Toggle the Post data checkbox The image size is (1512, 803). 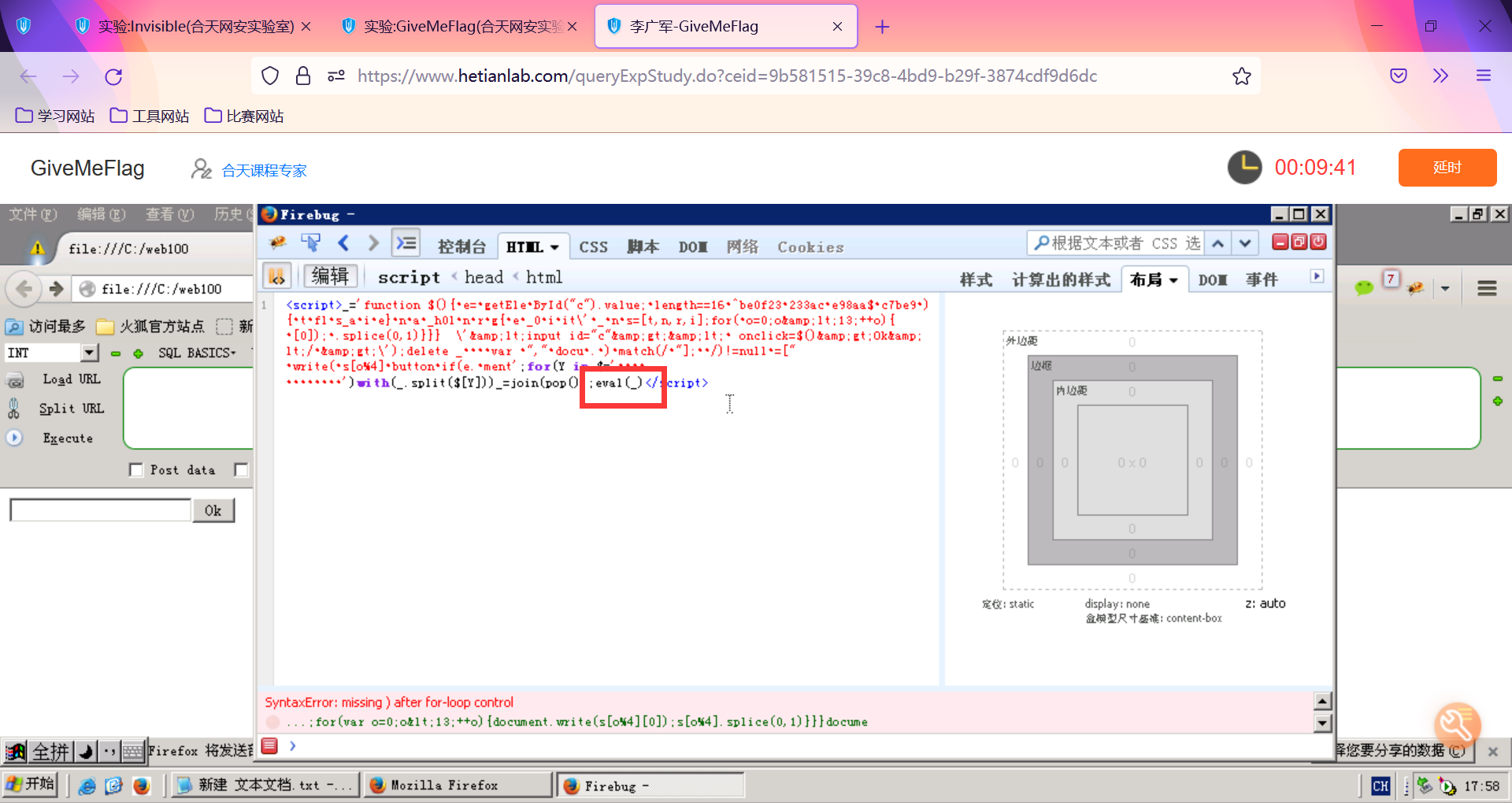136,470
